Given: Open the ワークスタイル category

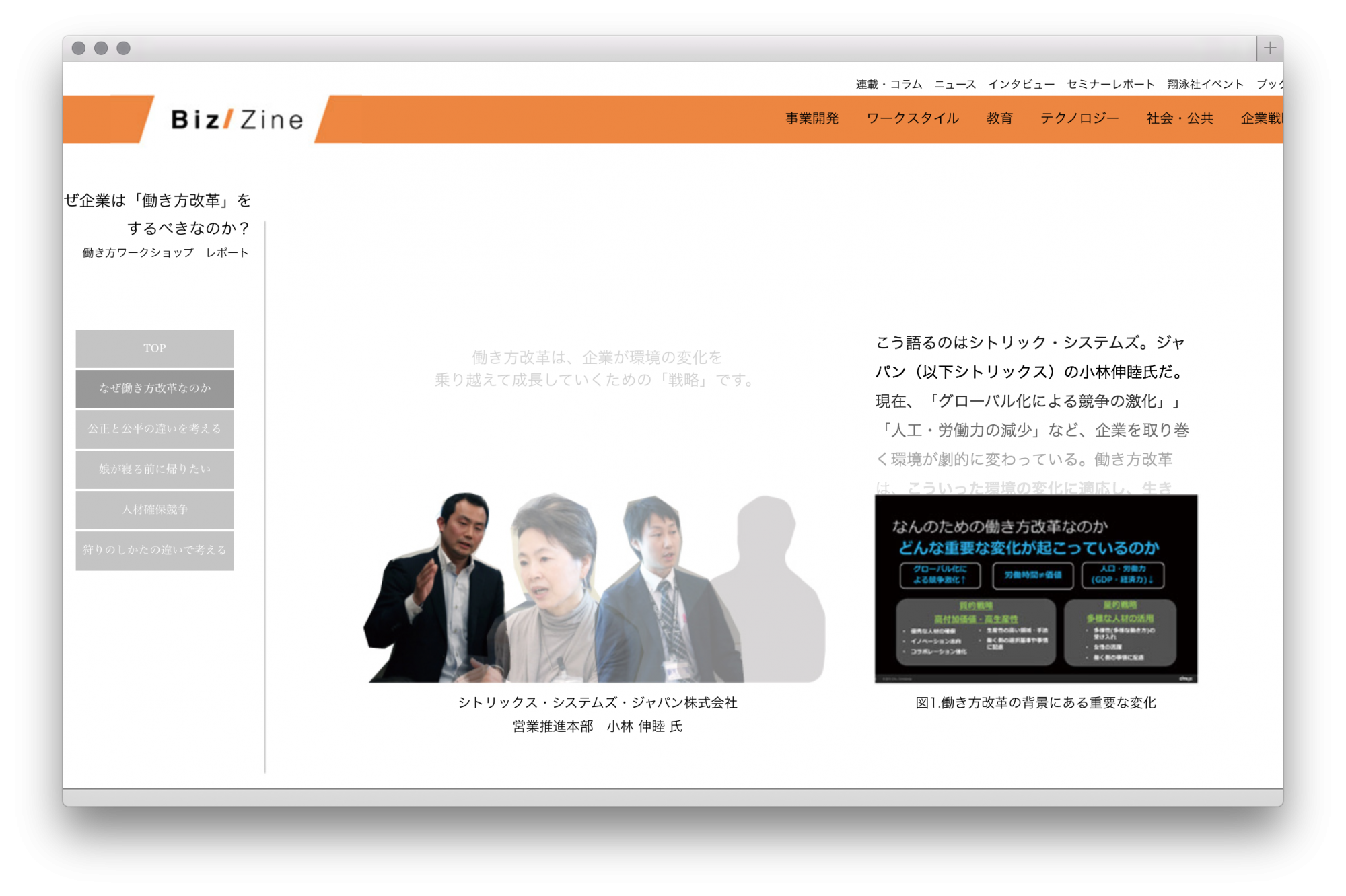Looking at the screenshot, I should pos(913,118).
